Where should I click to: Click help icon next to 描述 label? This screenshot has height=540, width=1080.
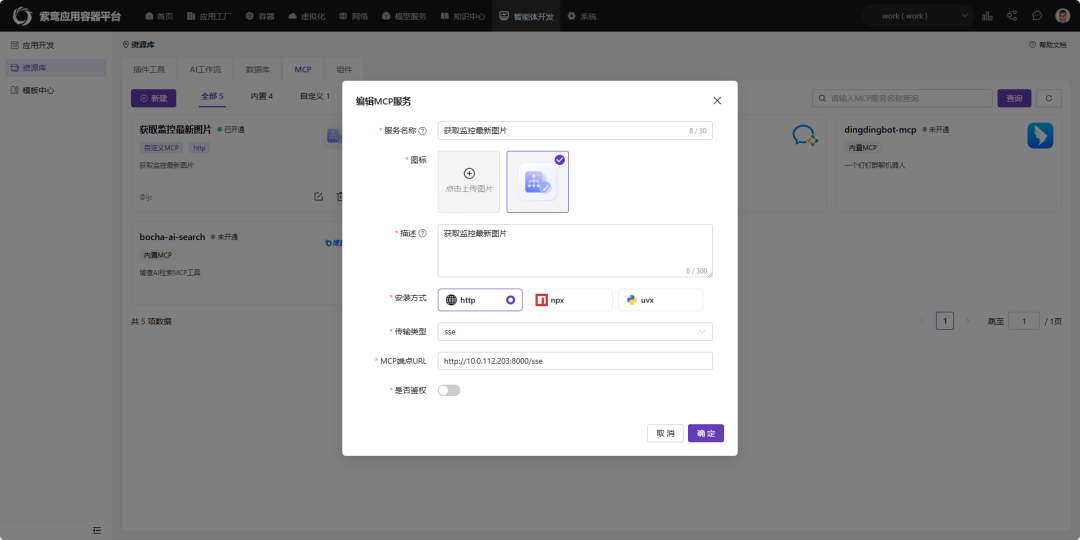(422, 234)
